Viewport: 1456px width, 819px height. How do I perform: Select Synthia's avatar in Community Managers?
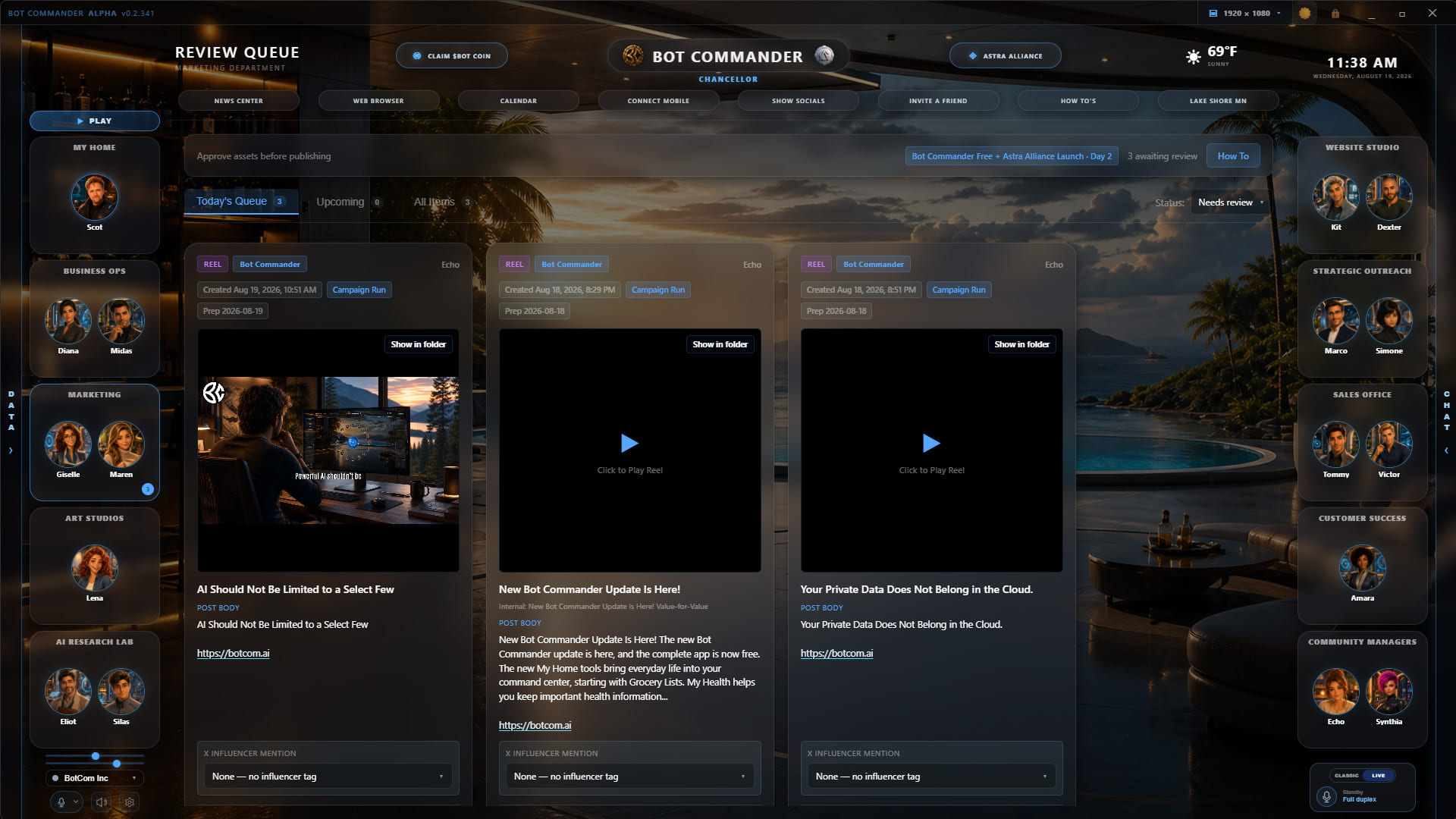1389,692
